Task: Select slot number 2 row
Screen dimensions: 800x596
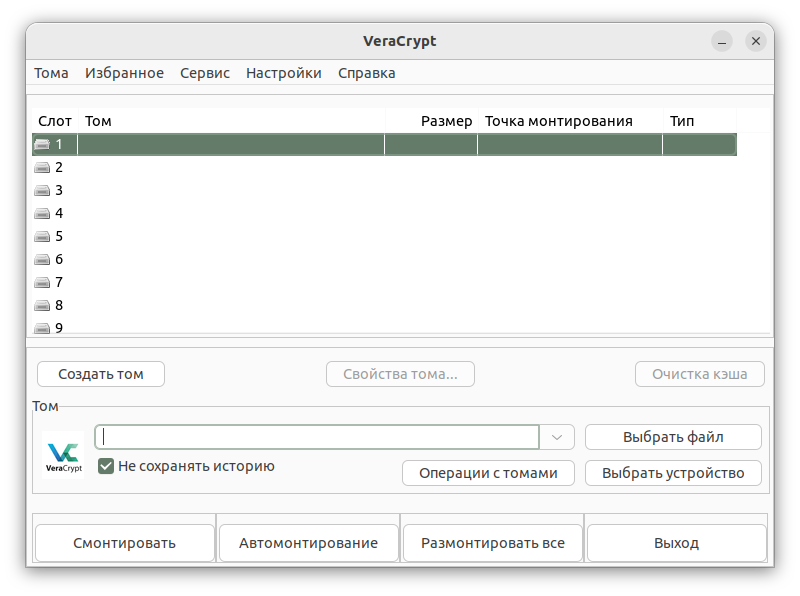Action: [x=384, y=167]
